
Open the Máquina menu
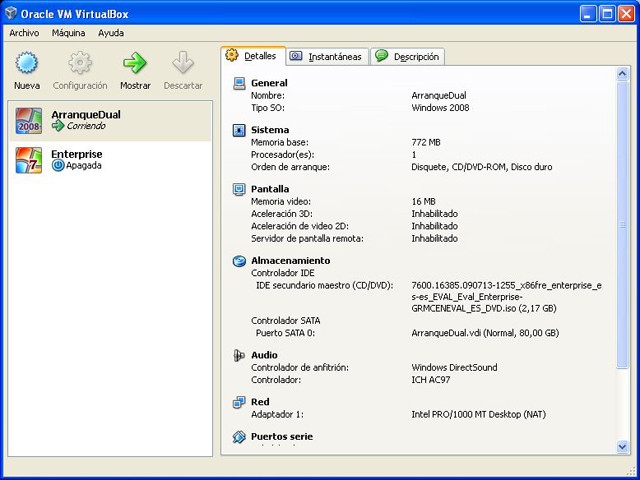point(69,33)
